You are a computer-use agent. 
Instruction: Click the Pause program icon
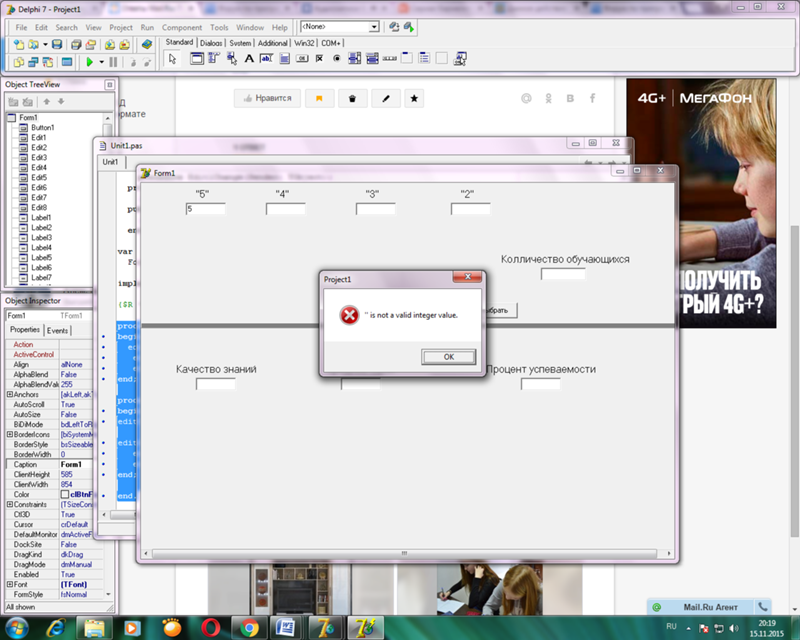tap(114, 62)
